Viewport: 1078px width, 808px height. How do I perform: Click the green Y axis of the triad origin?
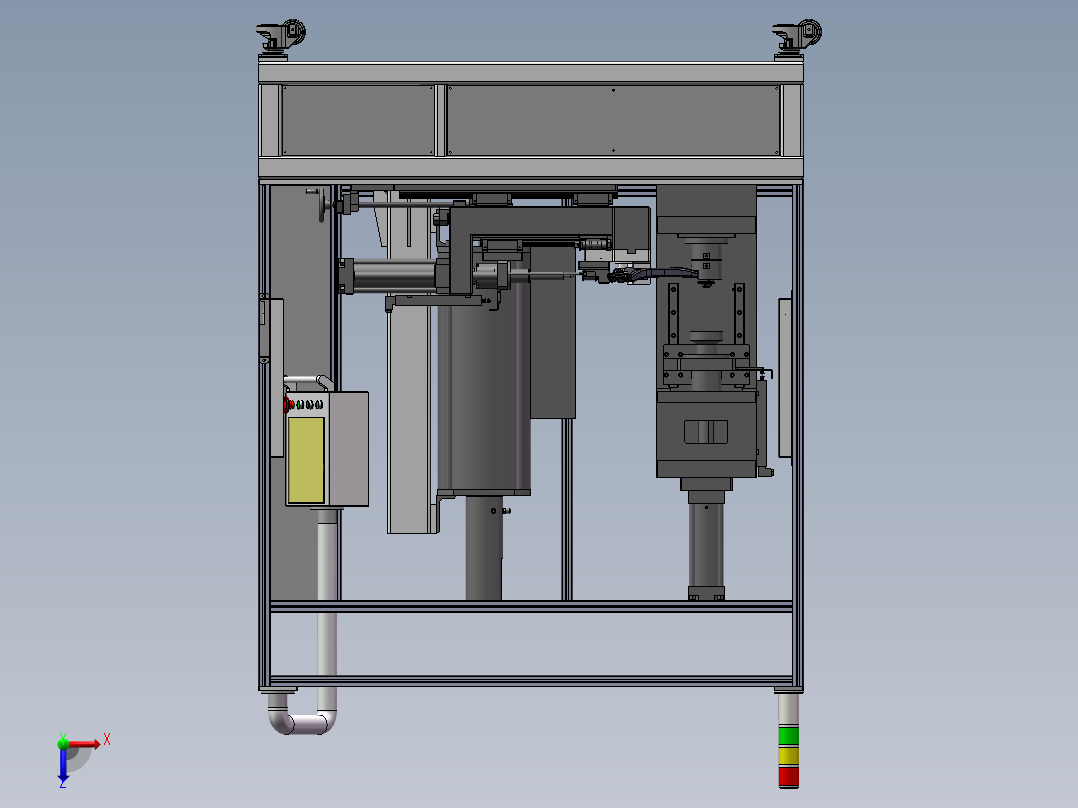[63, 742]
